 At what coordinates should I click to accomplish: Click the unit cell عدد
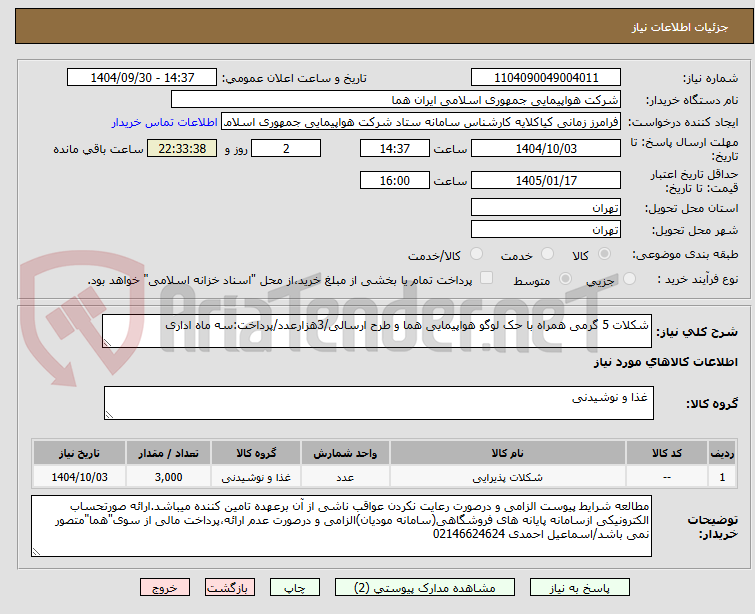click(x=345, y=477)
